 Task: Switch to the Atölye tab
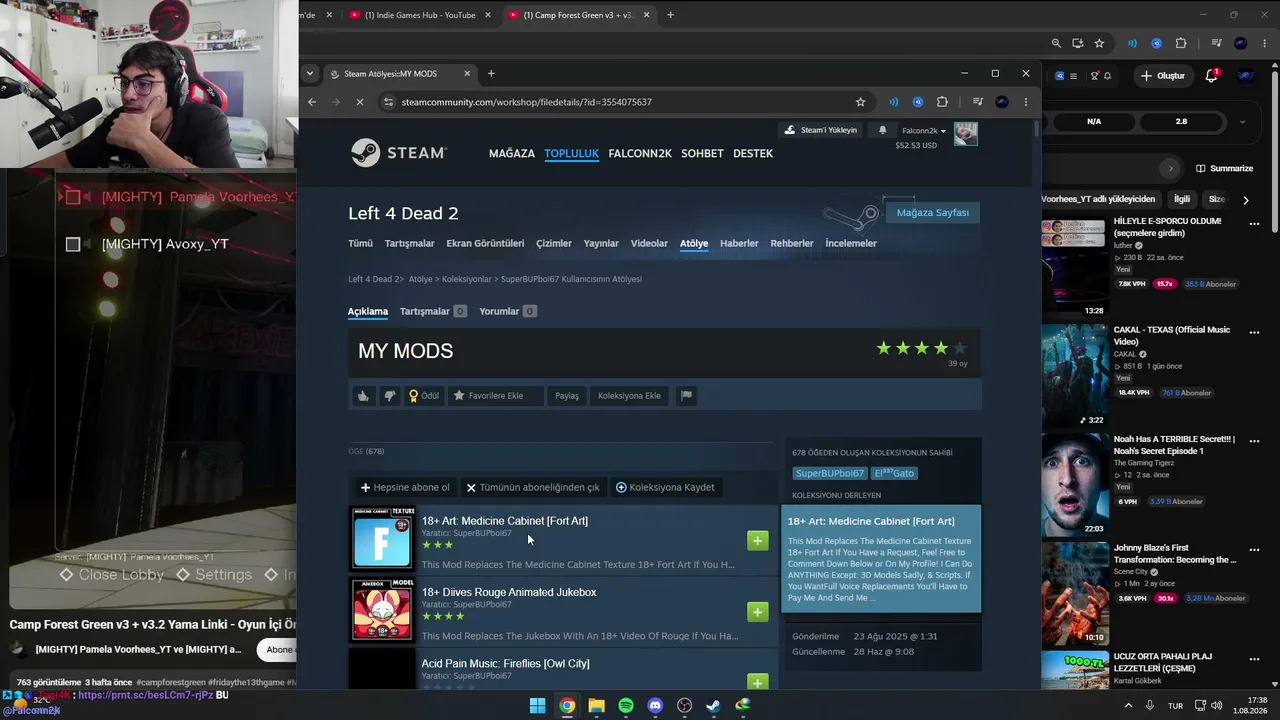(x=694, y=243)
